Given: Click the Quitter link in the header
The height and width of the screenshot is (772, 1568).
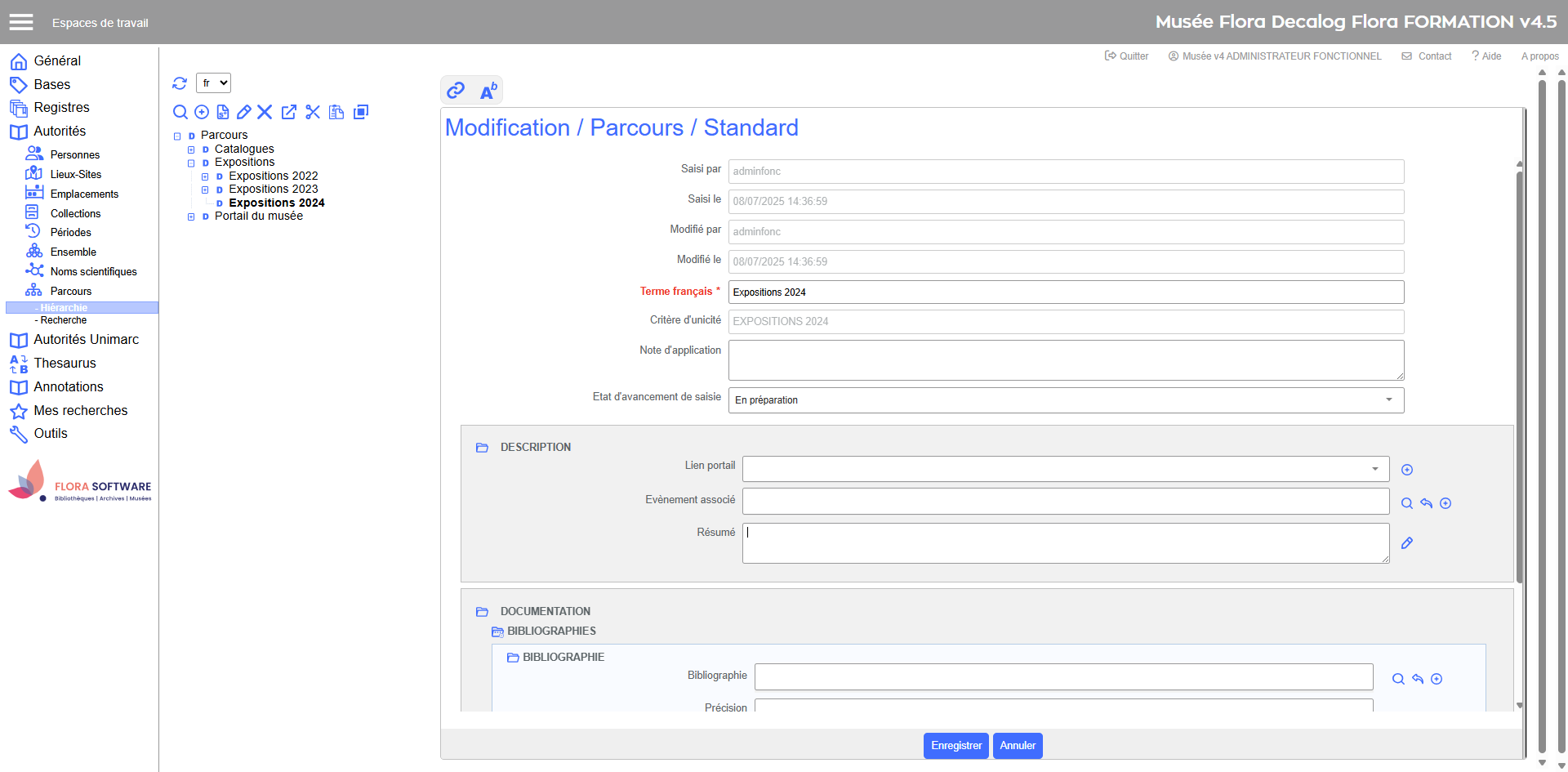Looking at the screenshot, I should [x=1127, y=56].
